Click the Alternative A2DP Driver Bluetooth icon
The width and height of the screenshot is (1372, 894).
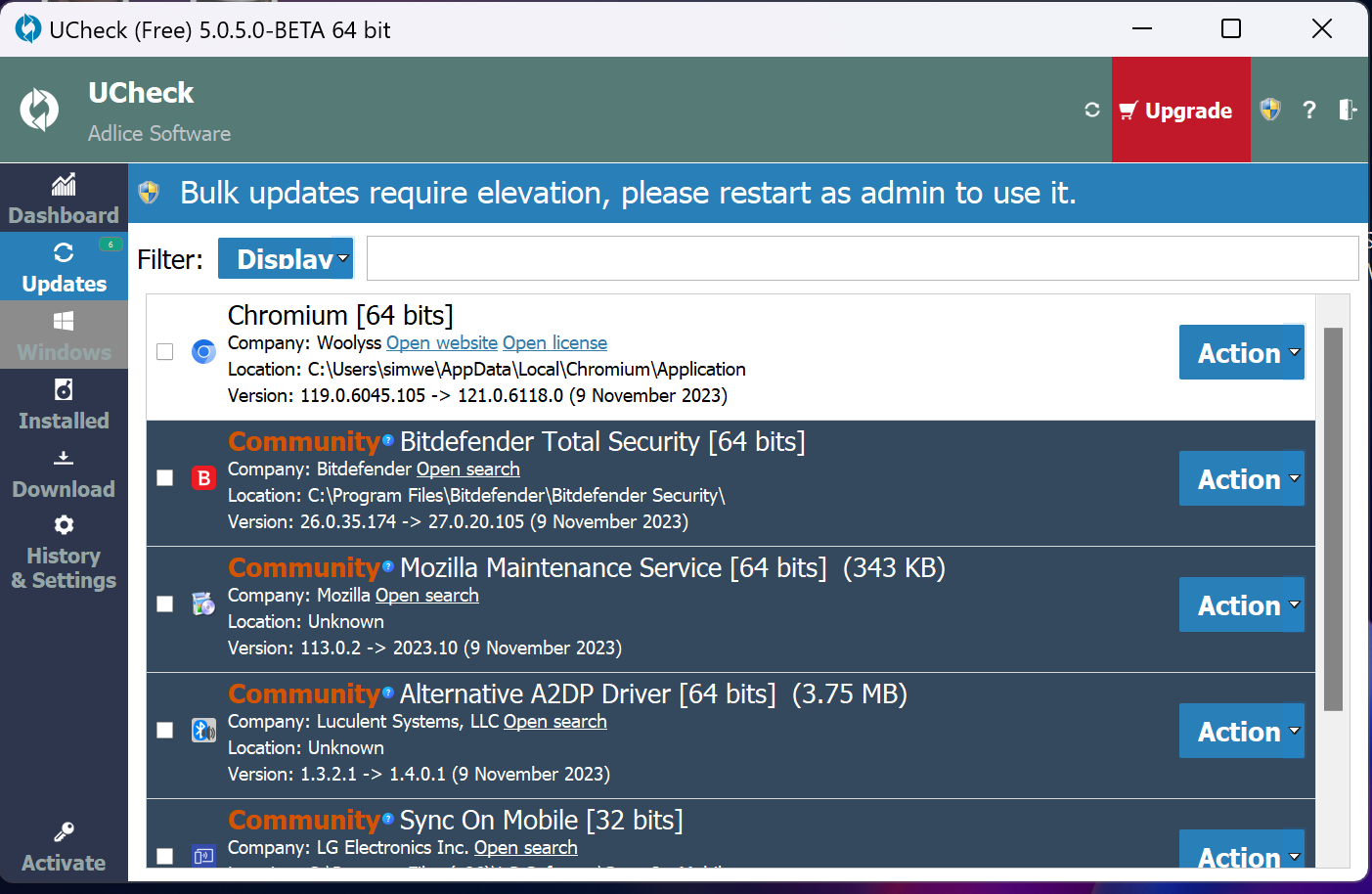pos(203,731)
